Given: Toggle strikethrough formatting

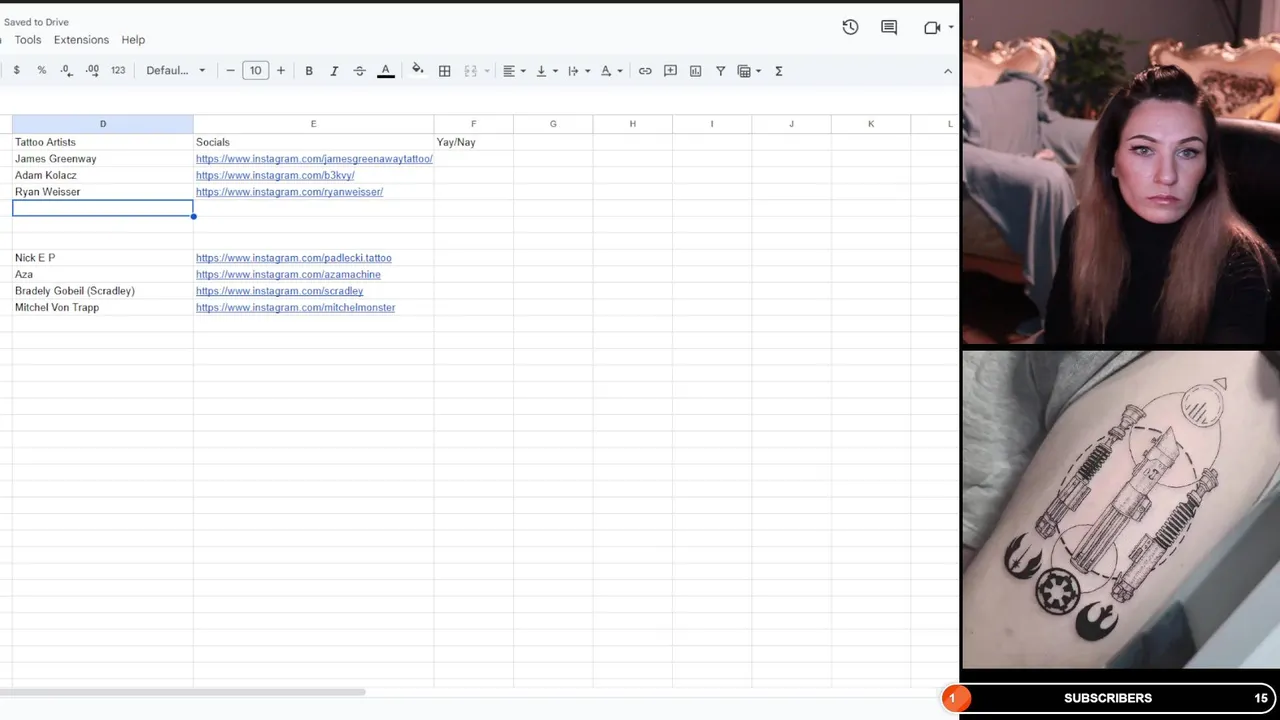Looking at the screenshot, I should pos(360,71).
